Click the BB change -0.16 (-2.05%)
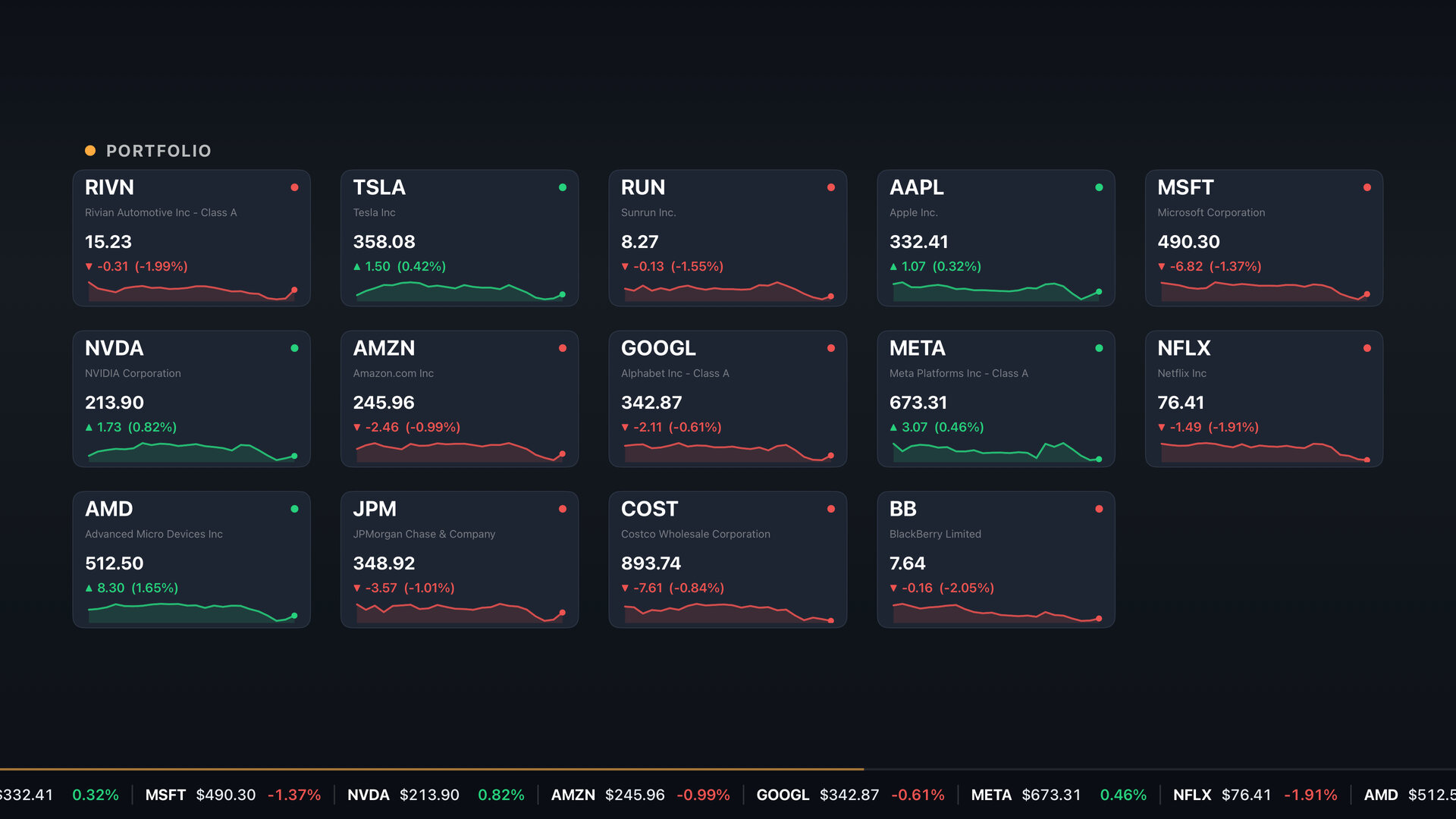The height and width of the screenshot is (819, 1456). click(x=941, y=588)
